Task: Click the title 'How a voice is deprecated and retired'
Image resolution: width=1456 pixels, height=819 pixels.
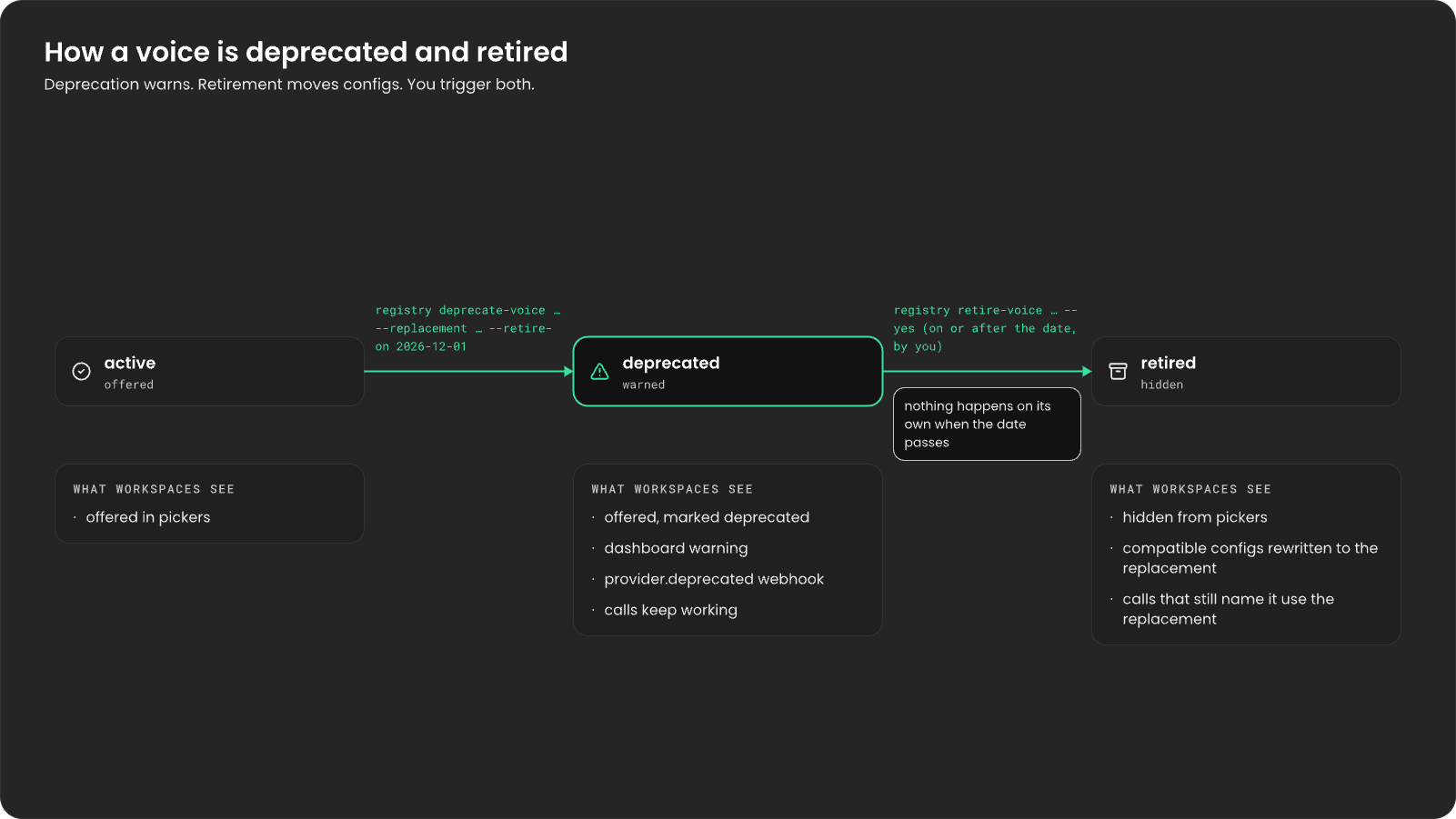Action: tap(306, 52)
